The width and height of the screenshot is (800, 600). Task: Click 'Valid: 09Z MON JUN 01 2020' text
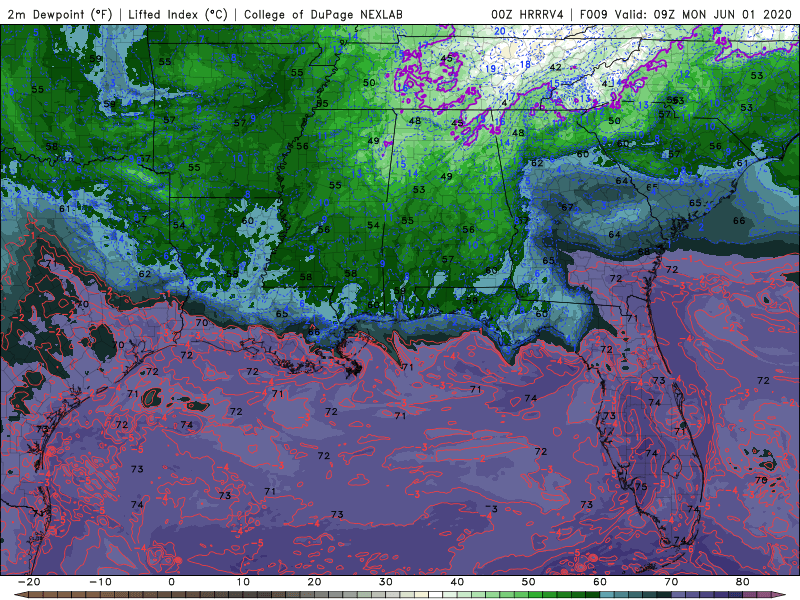pyautogui.click(x=703, y=14)
